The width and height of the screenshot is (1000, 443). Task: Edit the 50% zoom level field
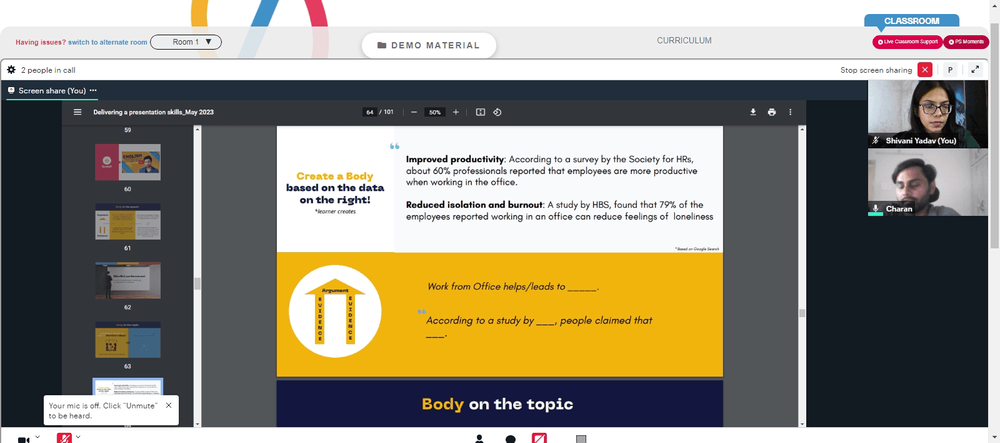pos(435,112)
